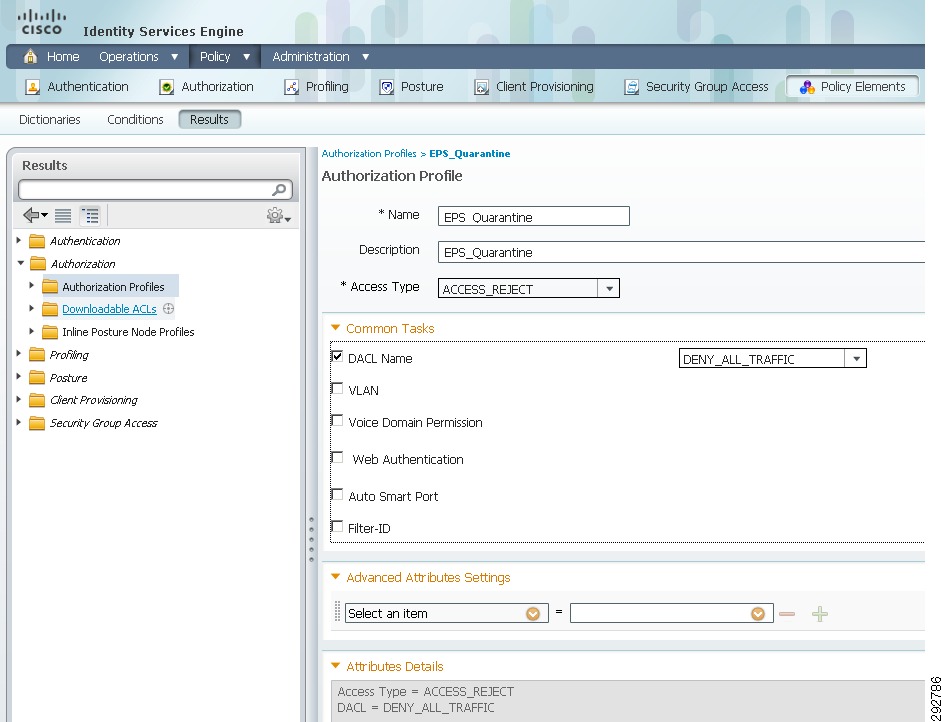This screenshot has width=941, height=722.
Task: Expand the Downloadable ACLs tree arrow
Action: pos(32,308)
